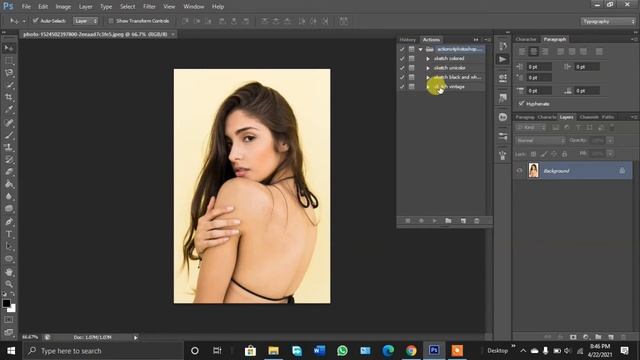Click the indent left margin 0 pt field

click(x=539, y=67)
